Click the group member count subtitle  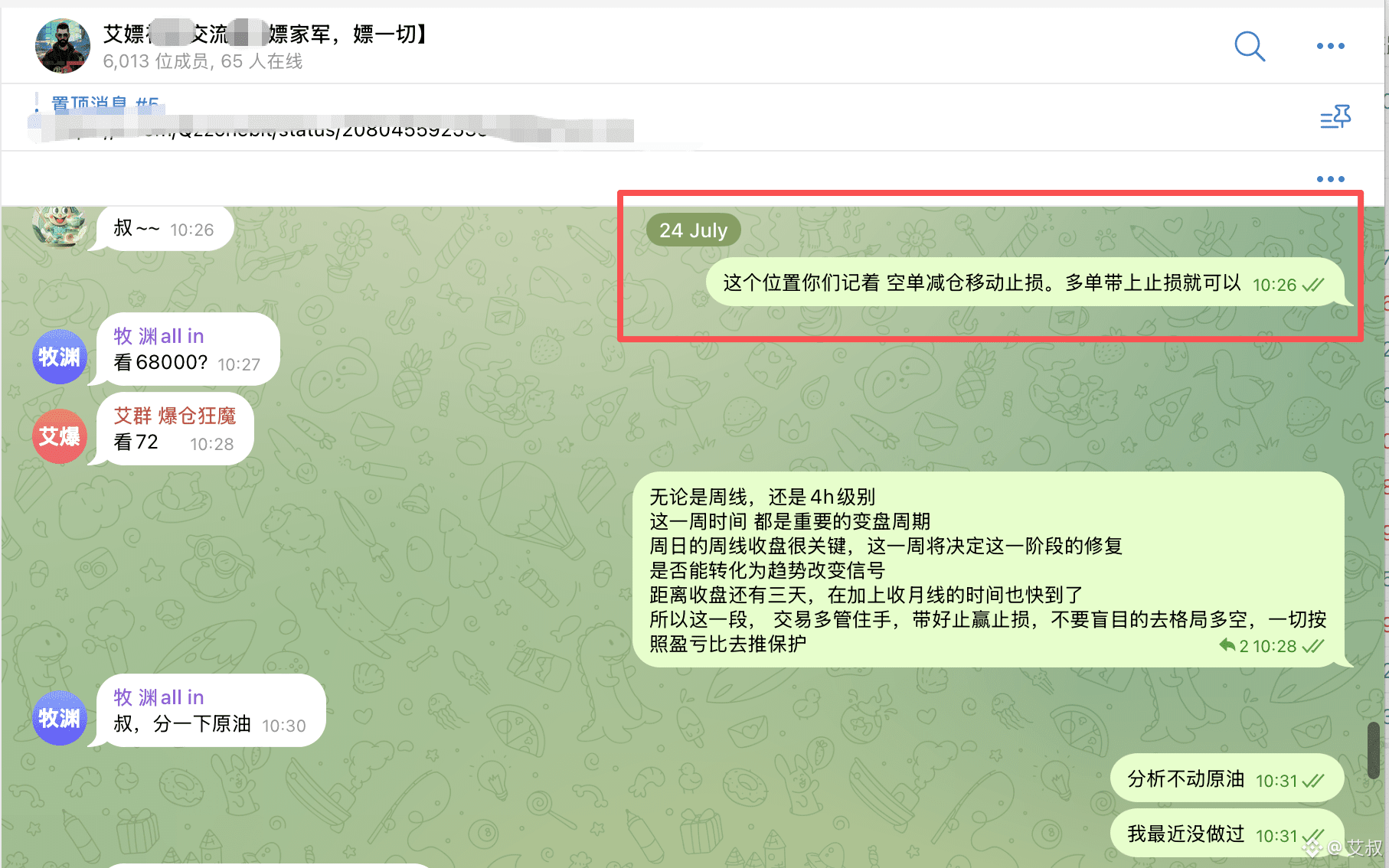point(203,61)
